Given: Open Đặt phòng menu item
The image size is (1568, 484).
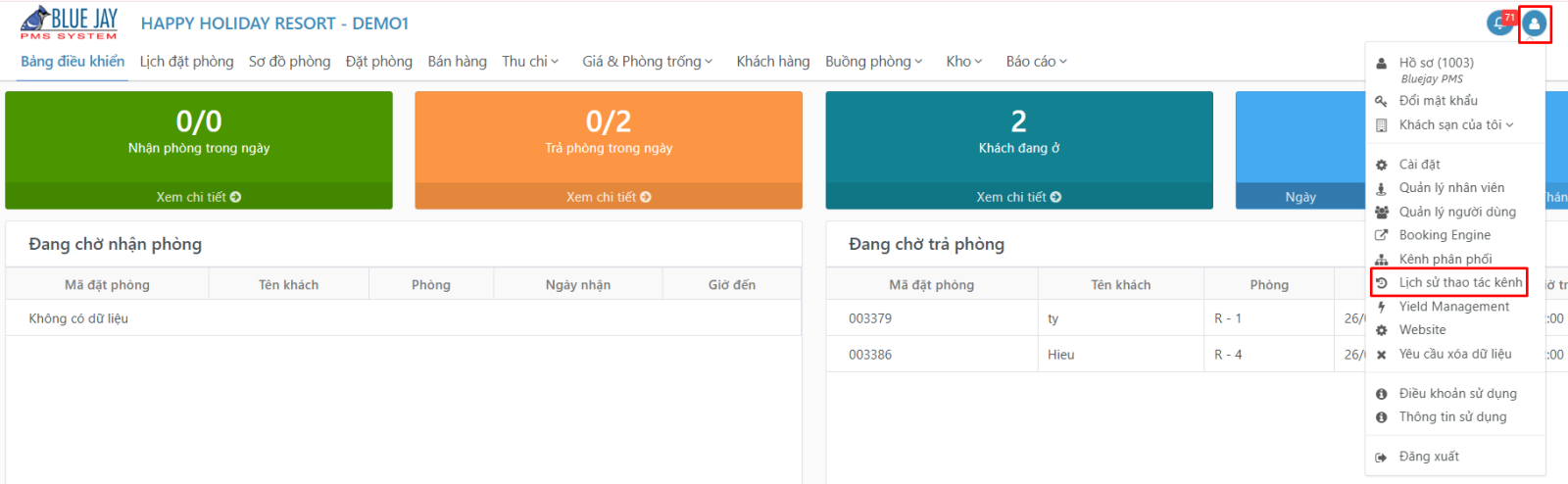Looking at the screenshot, I should (x=378, y=61).
